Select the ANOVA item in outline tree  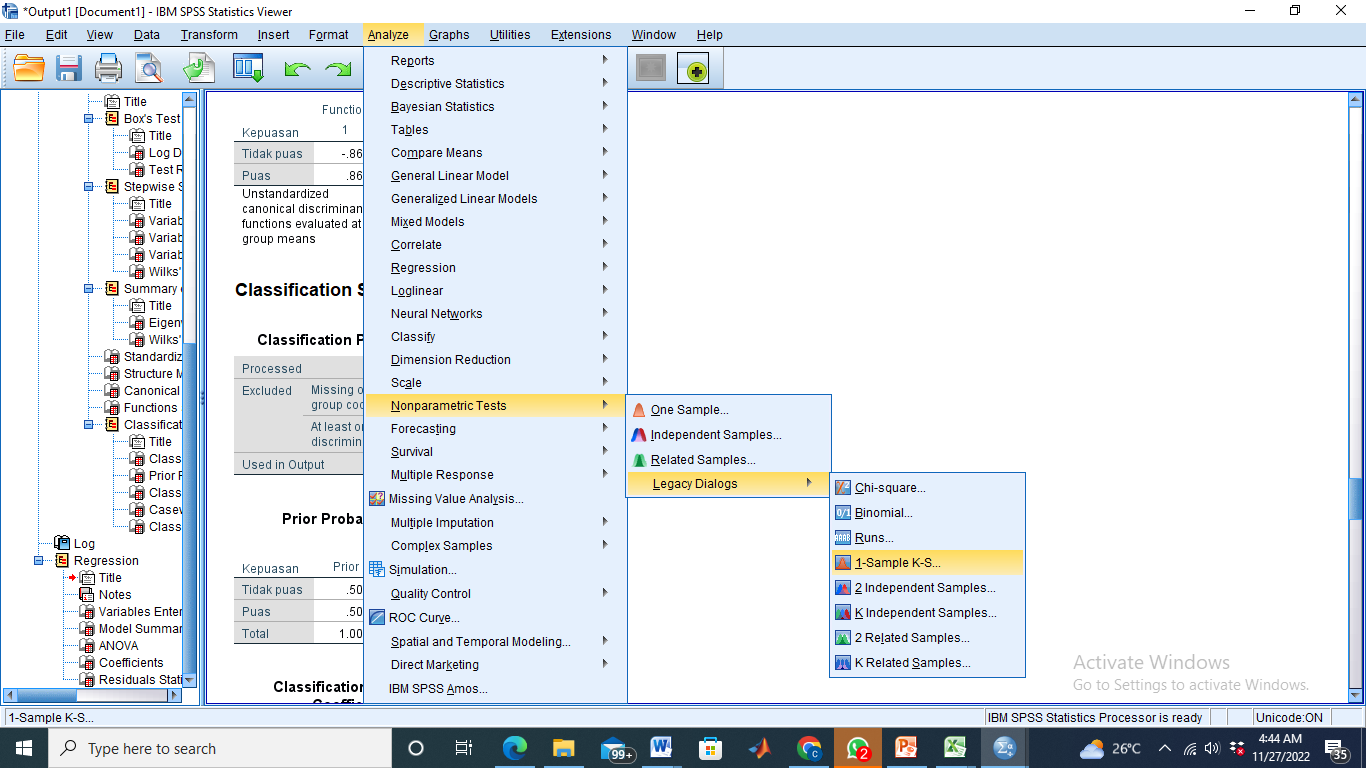(x=118, y=646)
